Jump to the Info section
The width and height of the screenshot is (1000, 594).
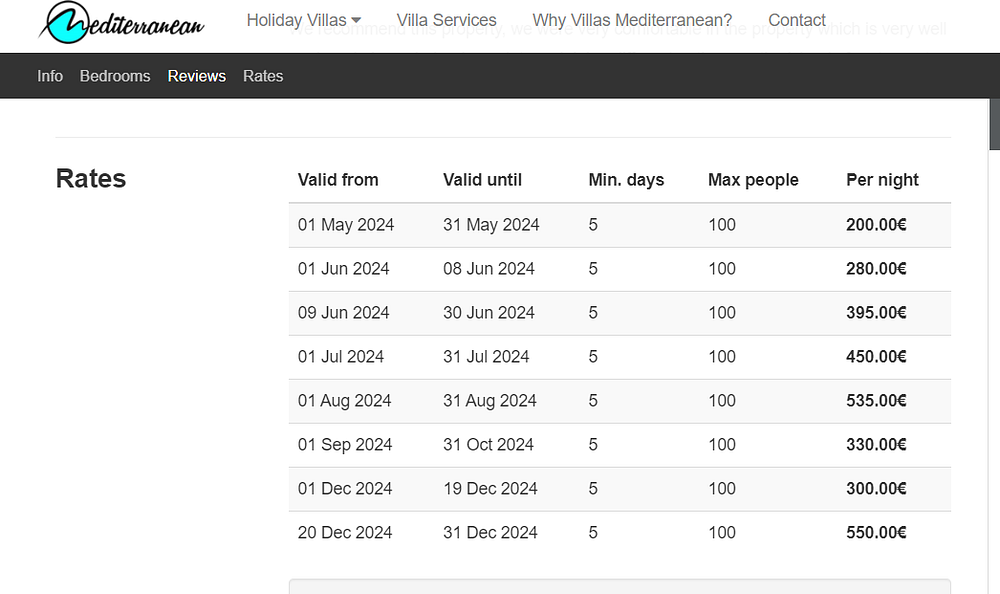(50, 76)
